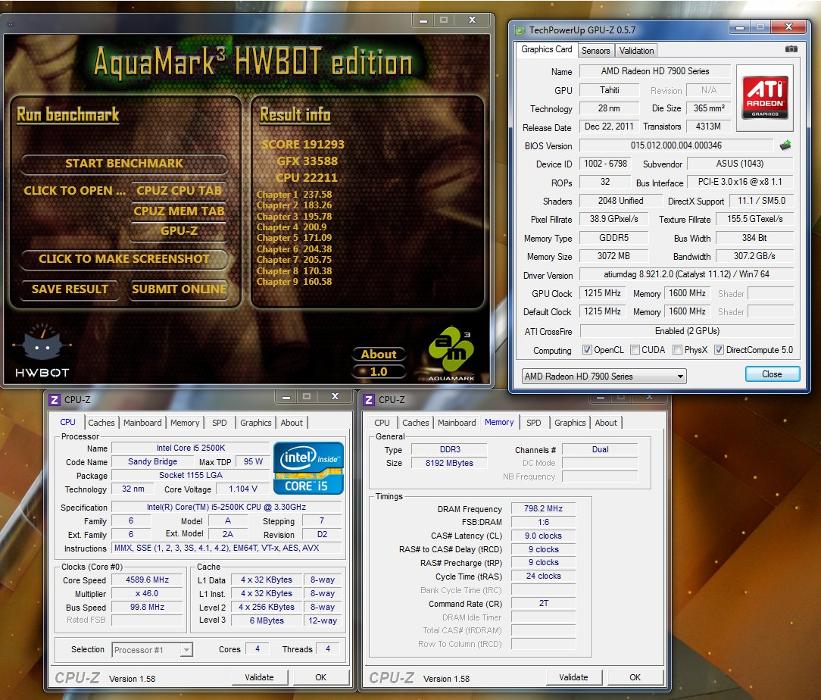The height and width of the screenshot is (700, 821).
Task: Click the BIOS save chip icon in GPU-Z
Action: tap(785, 145)
